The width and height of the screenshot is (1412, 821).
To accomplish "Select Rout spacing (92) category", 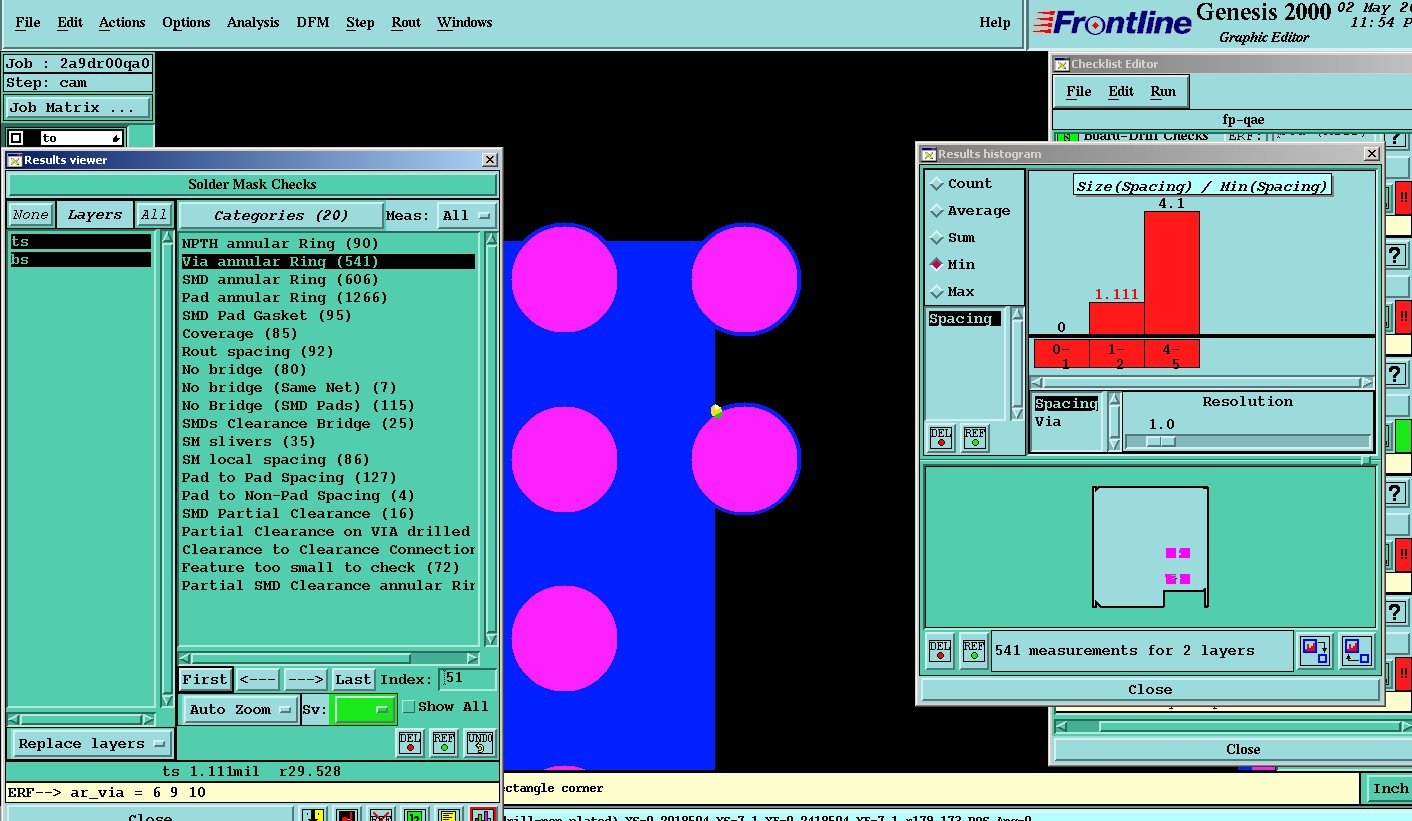I will pos(328,351).
